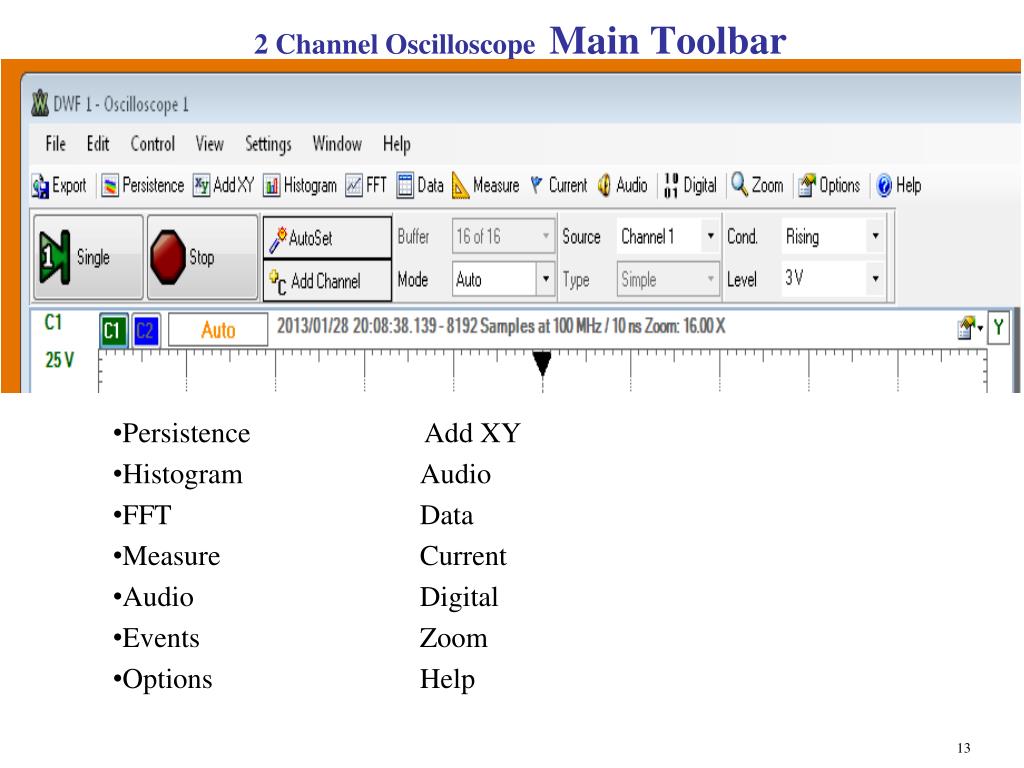The image size is (1024, 768).
Task: Stop the acquisition with Stop button
Action: tap(202, 257)
